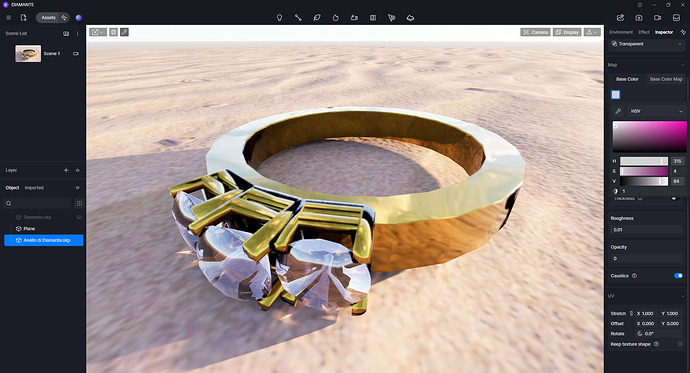The height and width of the screenshot is (373, 690).
Task: Collapse the Map section chevron
Action: [683, 65]
